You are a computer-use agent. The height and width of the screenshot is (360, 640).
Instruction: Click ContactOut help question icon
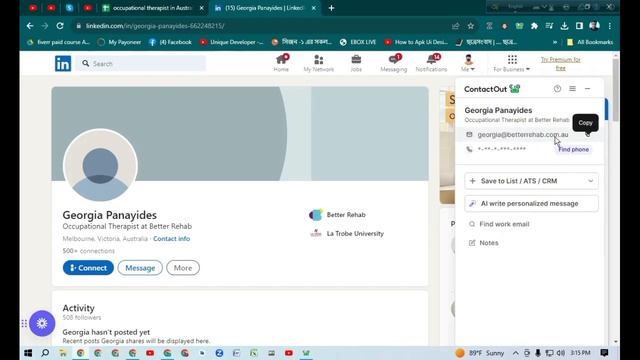point(557,89)
